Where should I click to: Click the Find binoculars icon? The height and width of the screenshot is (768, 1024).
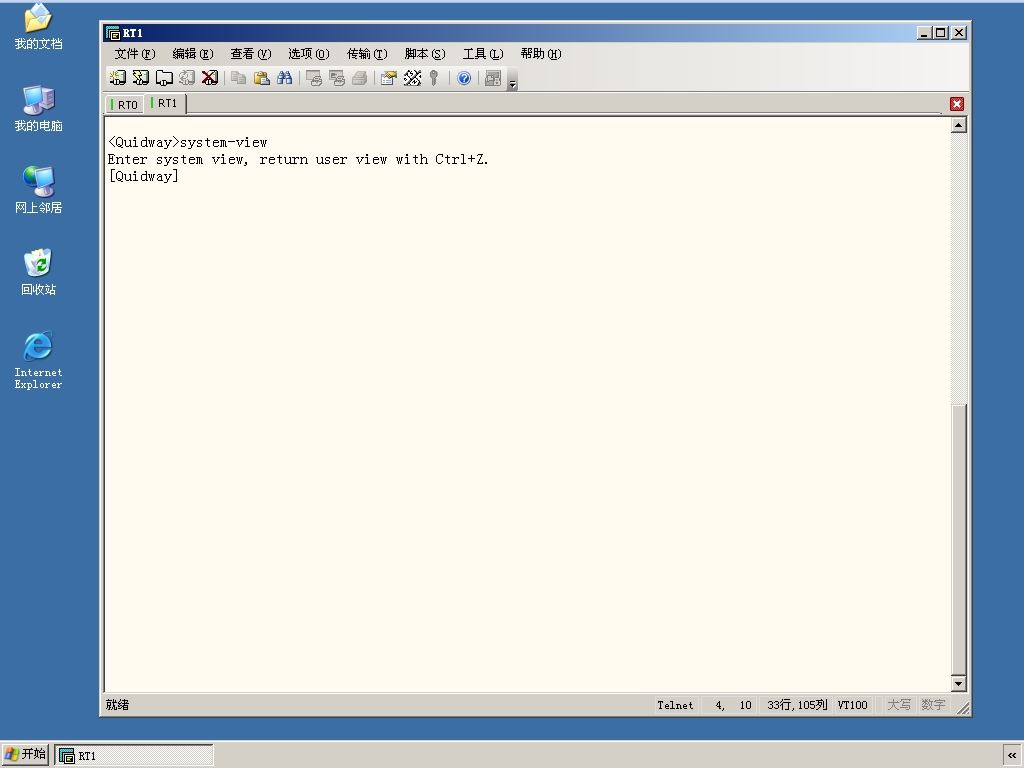point(285,78)
